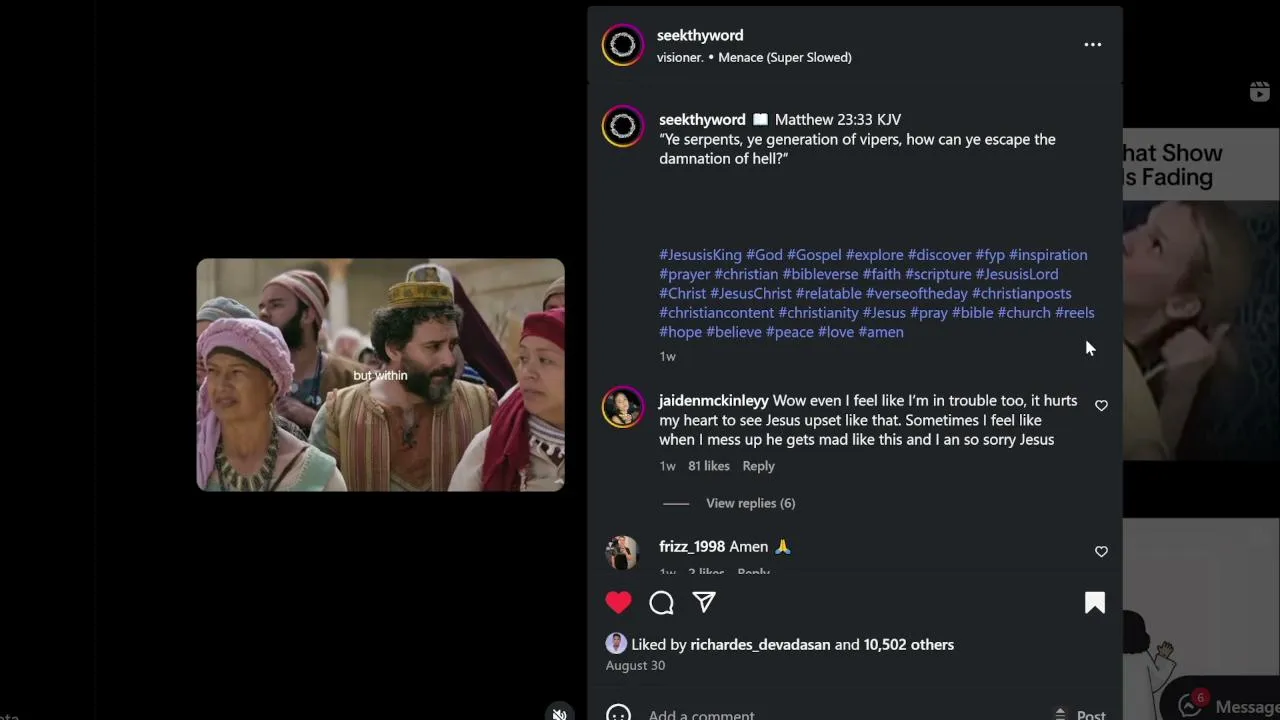Like frizz_1998's comment heart
Image resolution: width=1280 pixels, height=720 pixels.
click(1101, 551)
